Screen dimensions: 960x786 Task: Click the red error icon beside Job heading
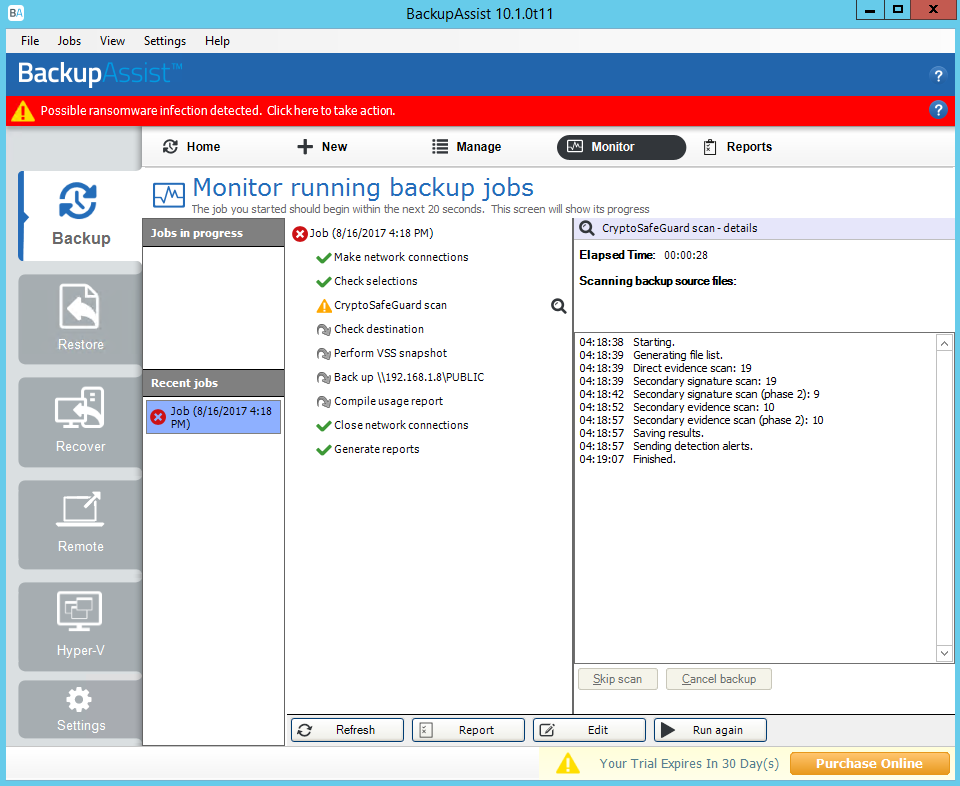299,234
